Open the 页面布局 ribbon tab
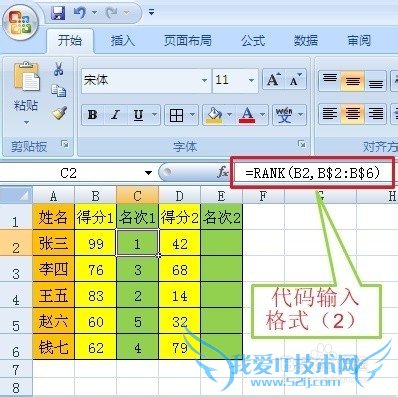 click(x=188, y=41)
